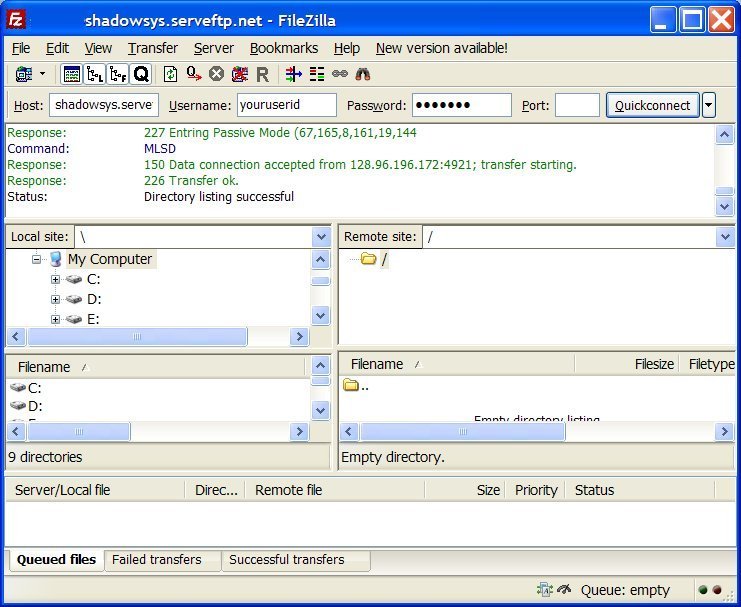The image size is (741, 607).
Task: Open the Local site path dropdown
Action: [x=321, y=237]
